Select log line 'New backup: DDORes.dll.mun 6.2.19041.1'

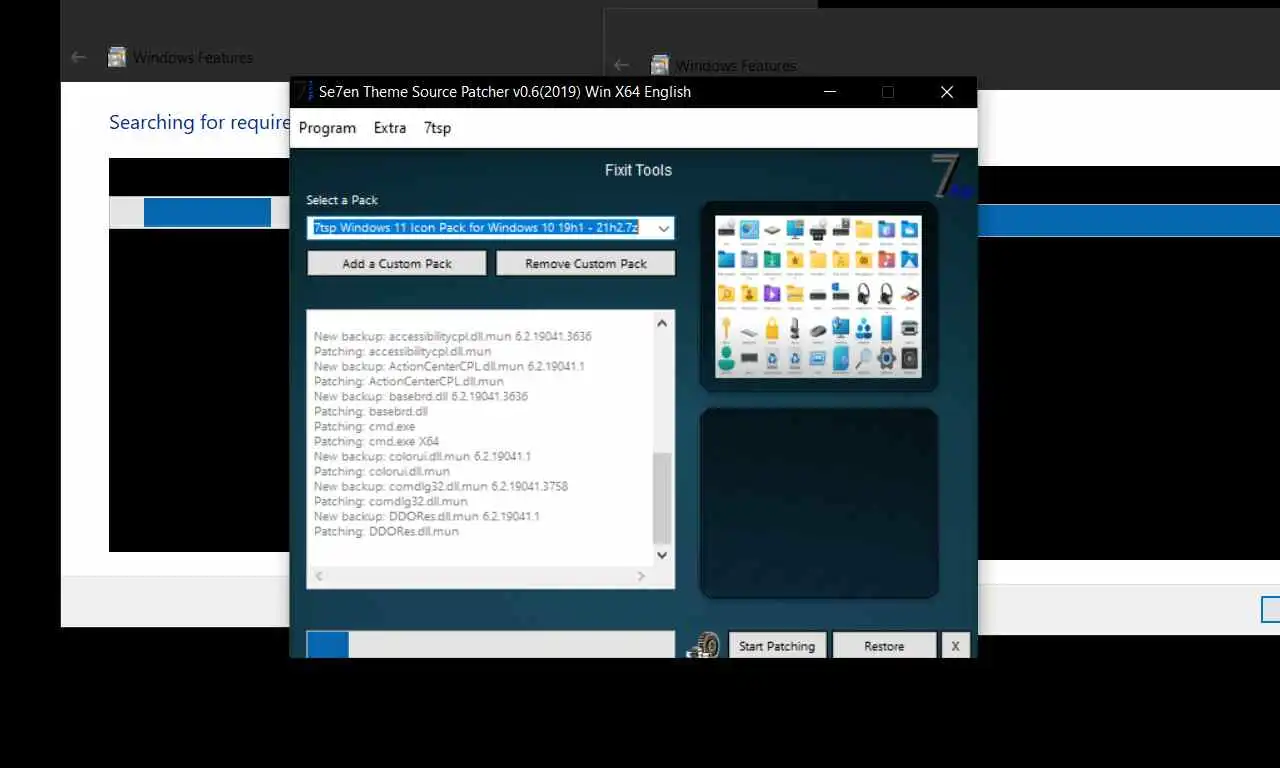[426, 517]
